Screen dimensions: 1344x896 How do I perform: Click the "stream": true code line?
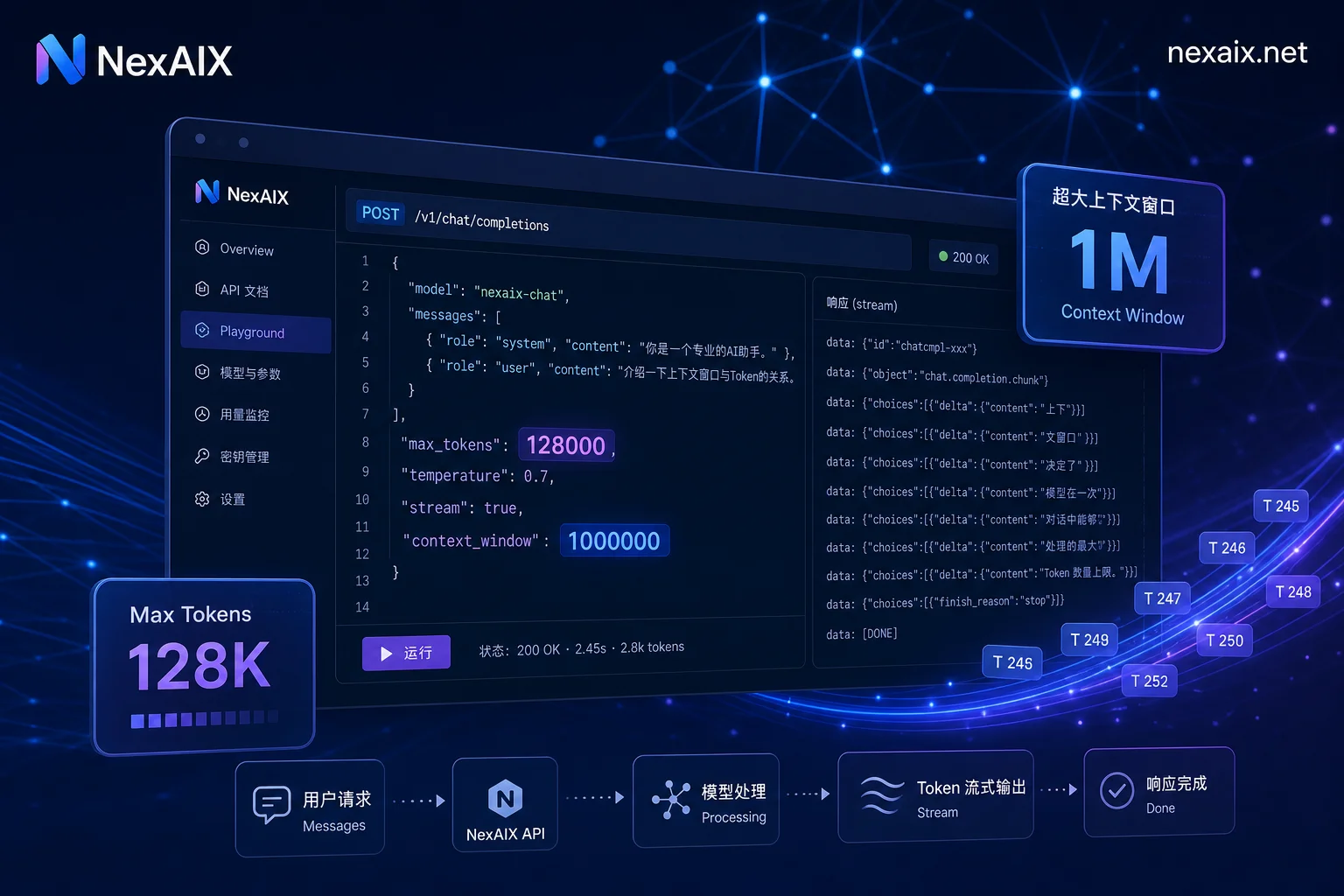click(462, 507)
